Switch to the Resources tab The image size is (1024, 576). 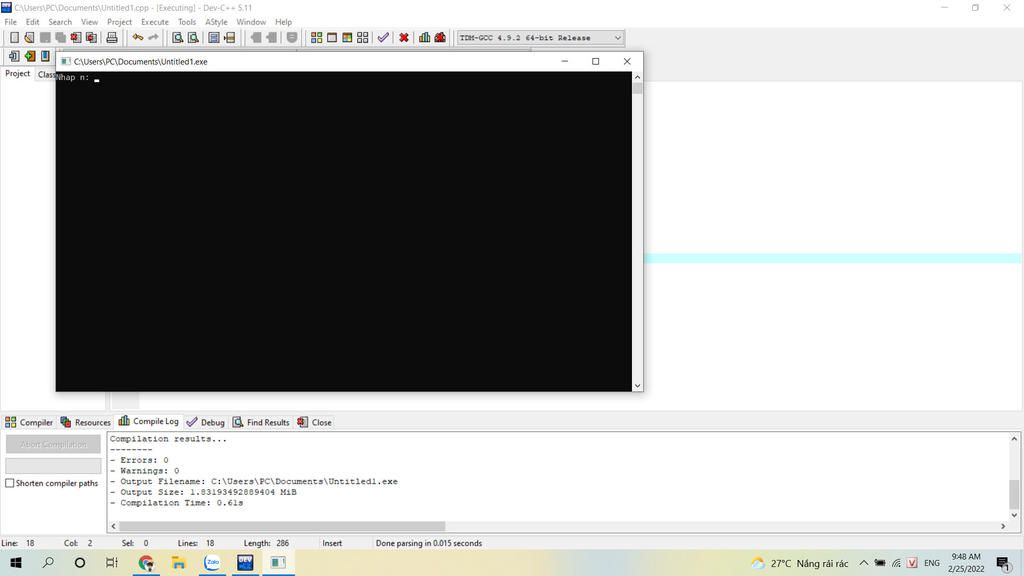coord(86,423)
